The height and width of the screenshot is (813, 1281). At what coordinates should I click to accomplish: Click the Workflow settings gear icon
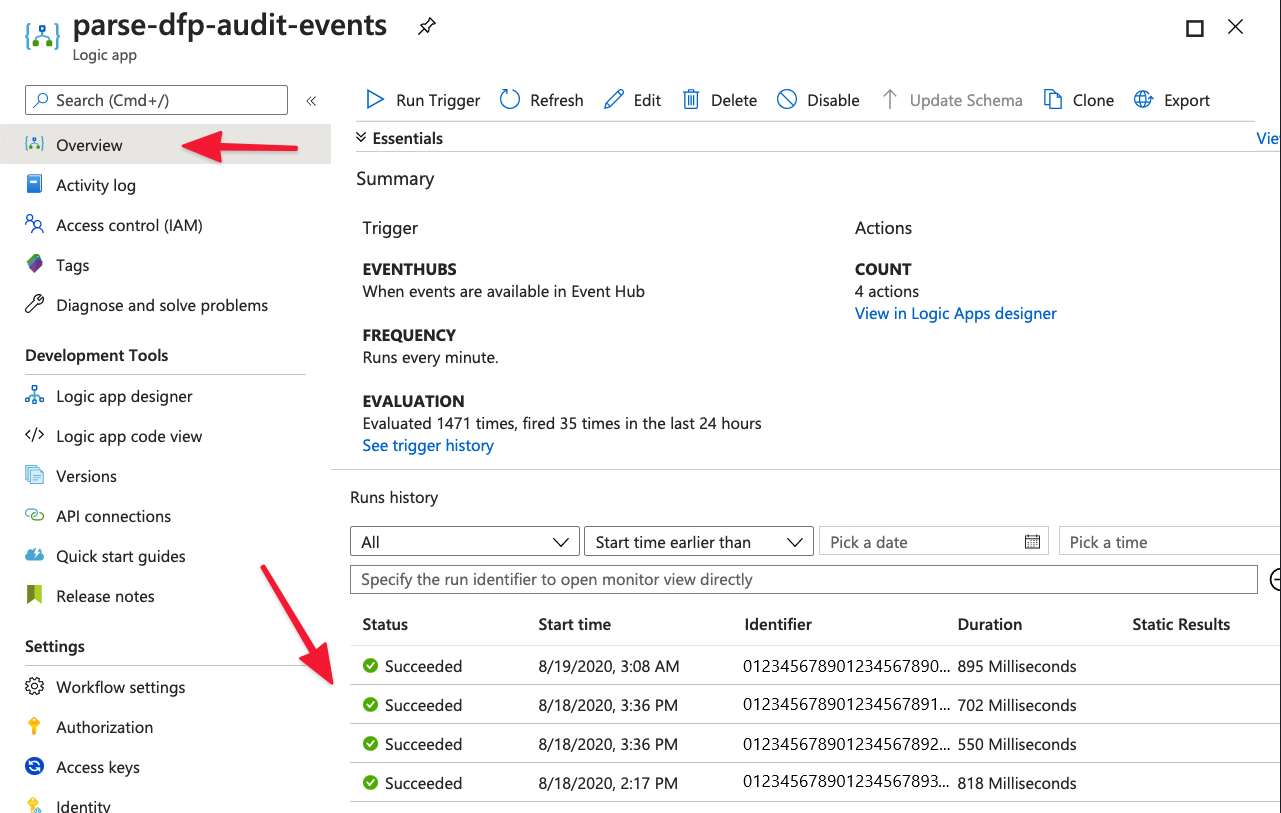coord(35,686)
